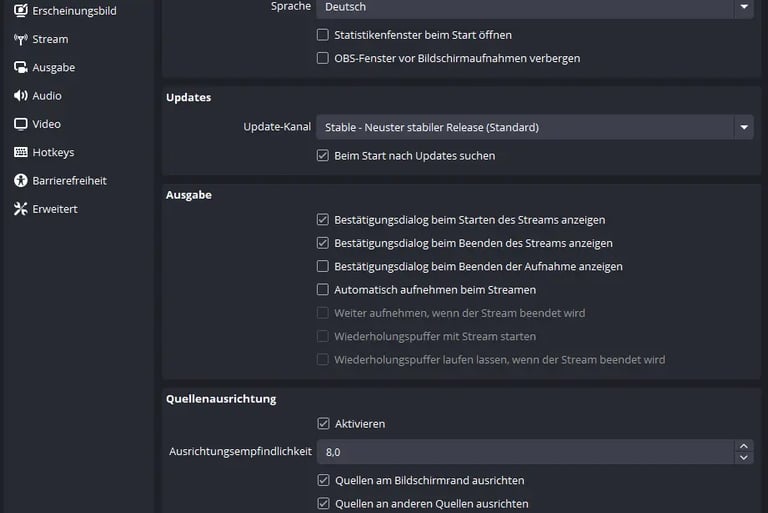Viewport: 768px width, 513px height.
Task: Click the Video display icon
Action: pos(21,124)
